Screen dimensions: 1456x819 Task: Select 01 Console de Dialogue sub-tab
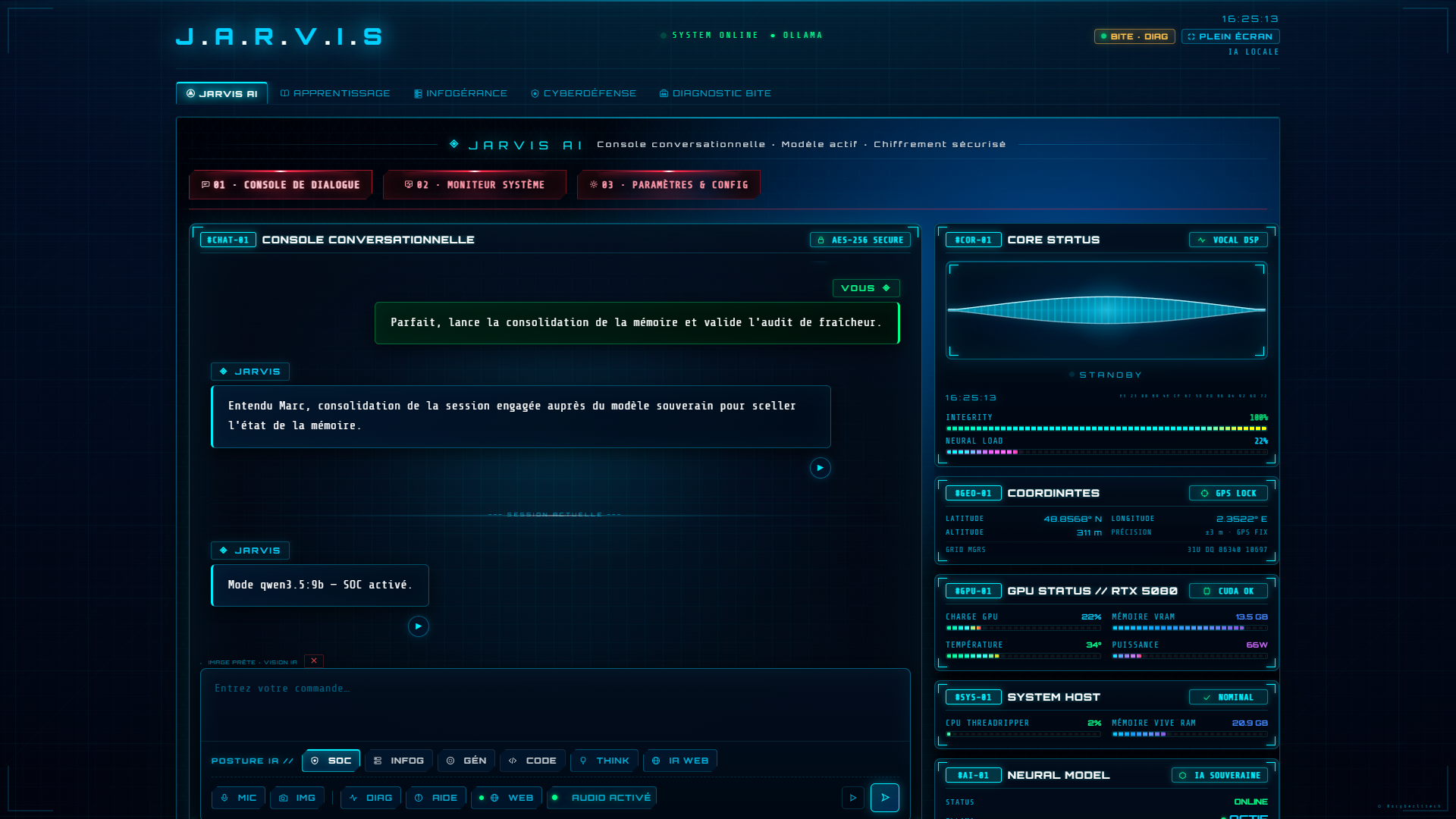281,185
